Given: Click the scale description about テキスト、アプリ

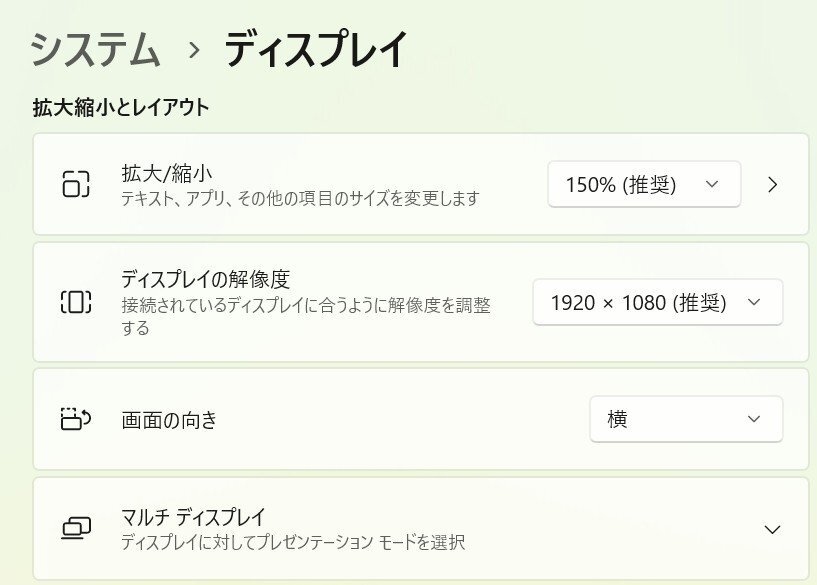Looking at the screenshot, I should point(300,198).
